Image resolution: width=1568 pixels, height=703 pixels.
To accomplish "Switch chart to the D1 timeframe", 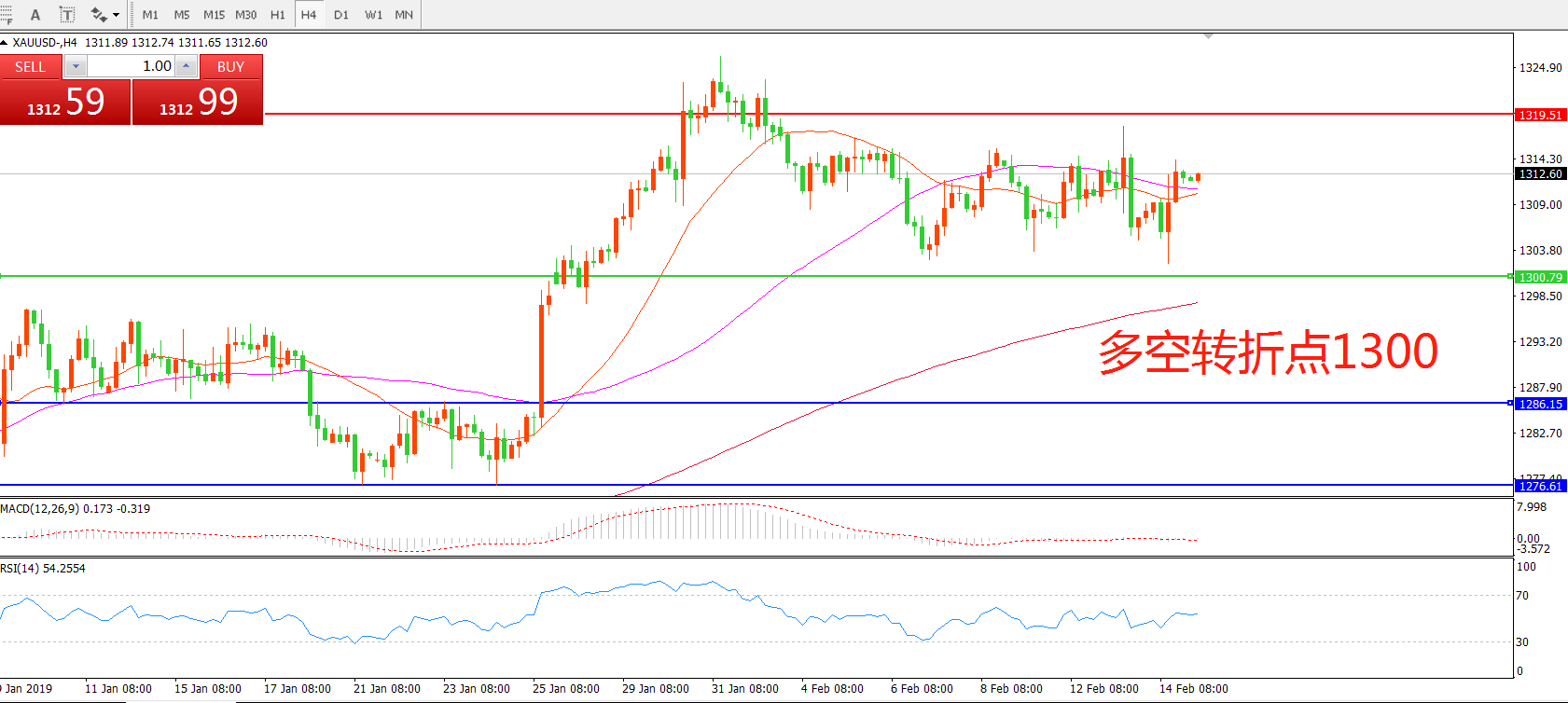I will (x=340, y=15).
